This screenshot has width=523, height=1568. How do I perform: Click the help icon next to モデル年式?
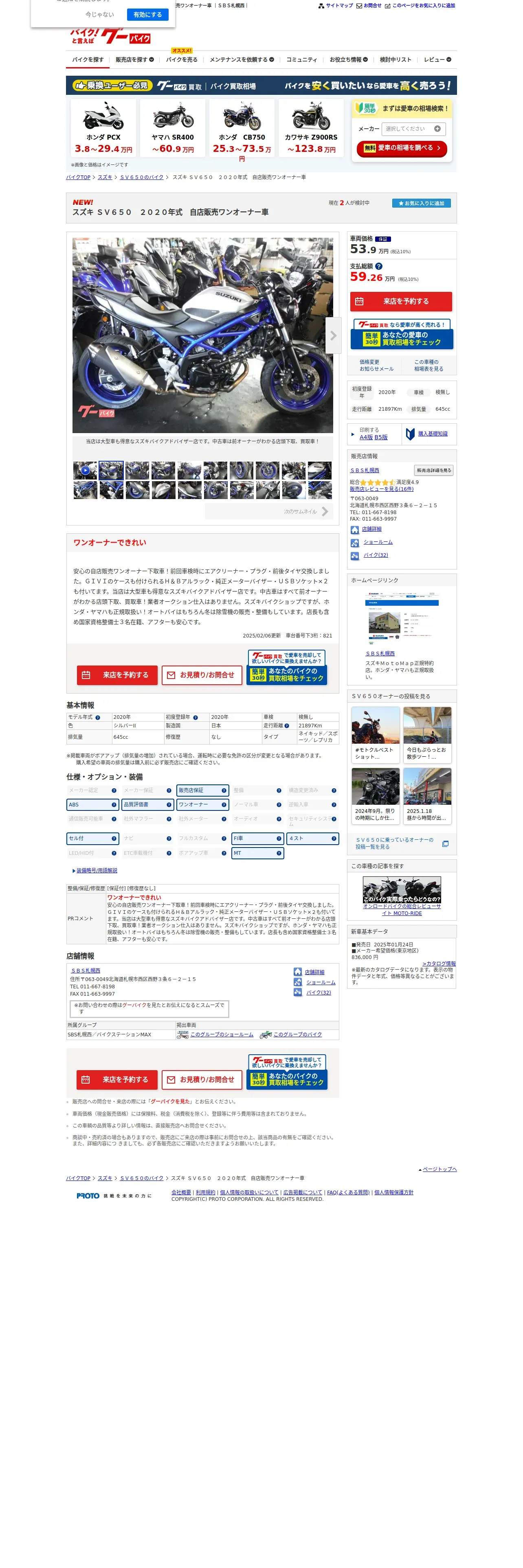(97, 718)
